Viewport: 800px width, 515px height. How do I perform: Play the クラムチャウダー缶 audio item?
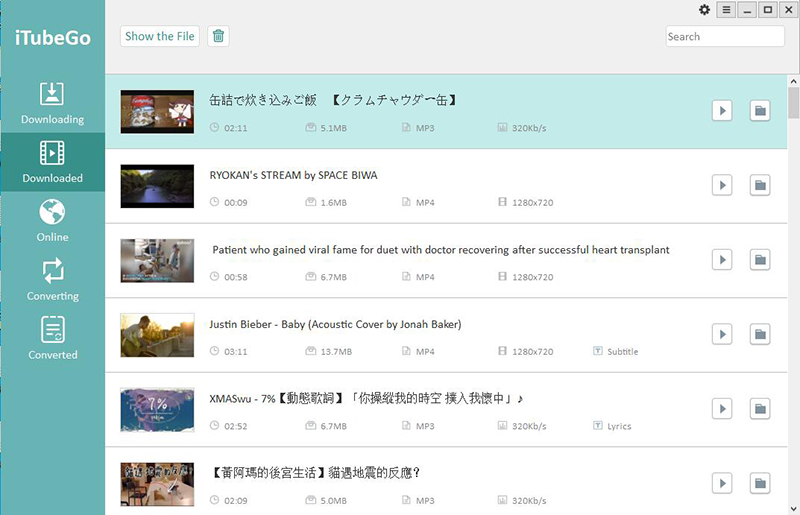(x=722, y=111)
